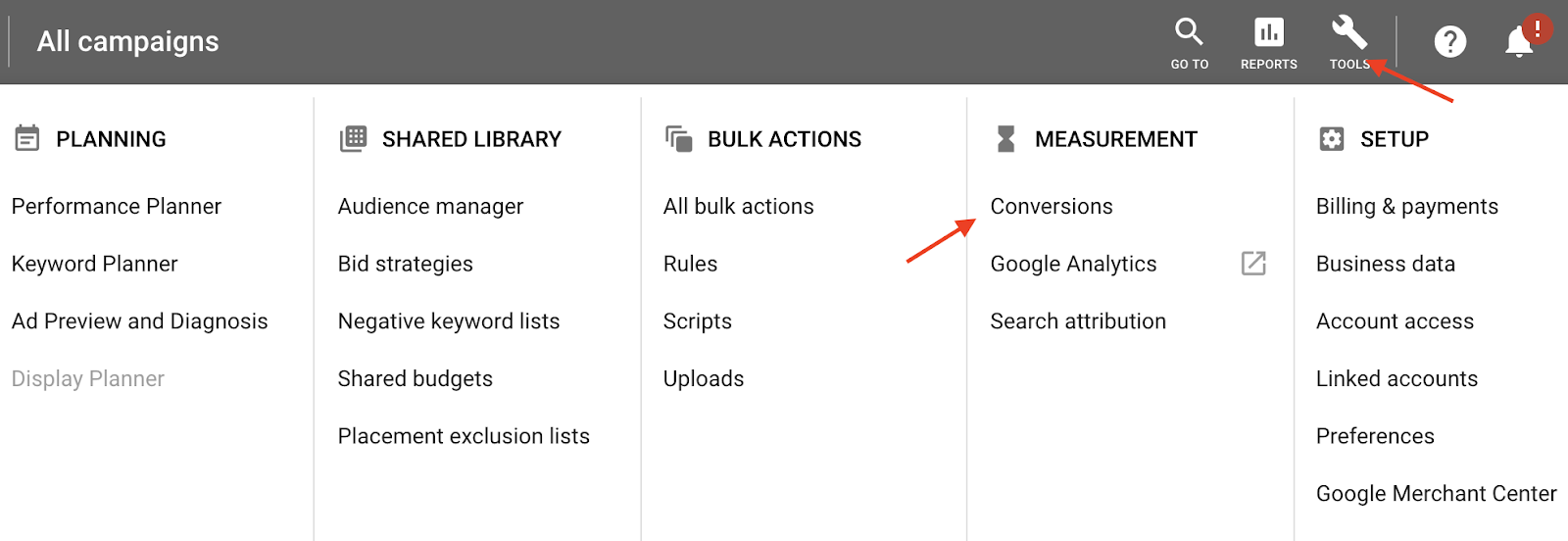Image resolution: width=1568 pixels, height=541 pixels.
Task: Open Audience manager in Shared Library
Action: coord(430,207)
